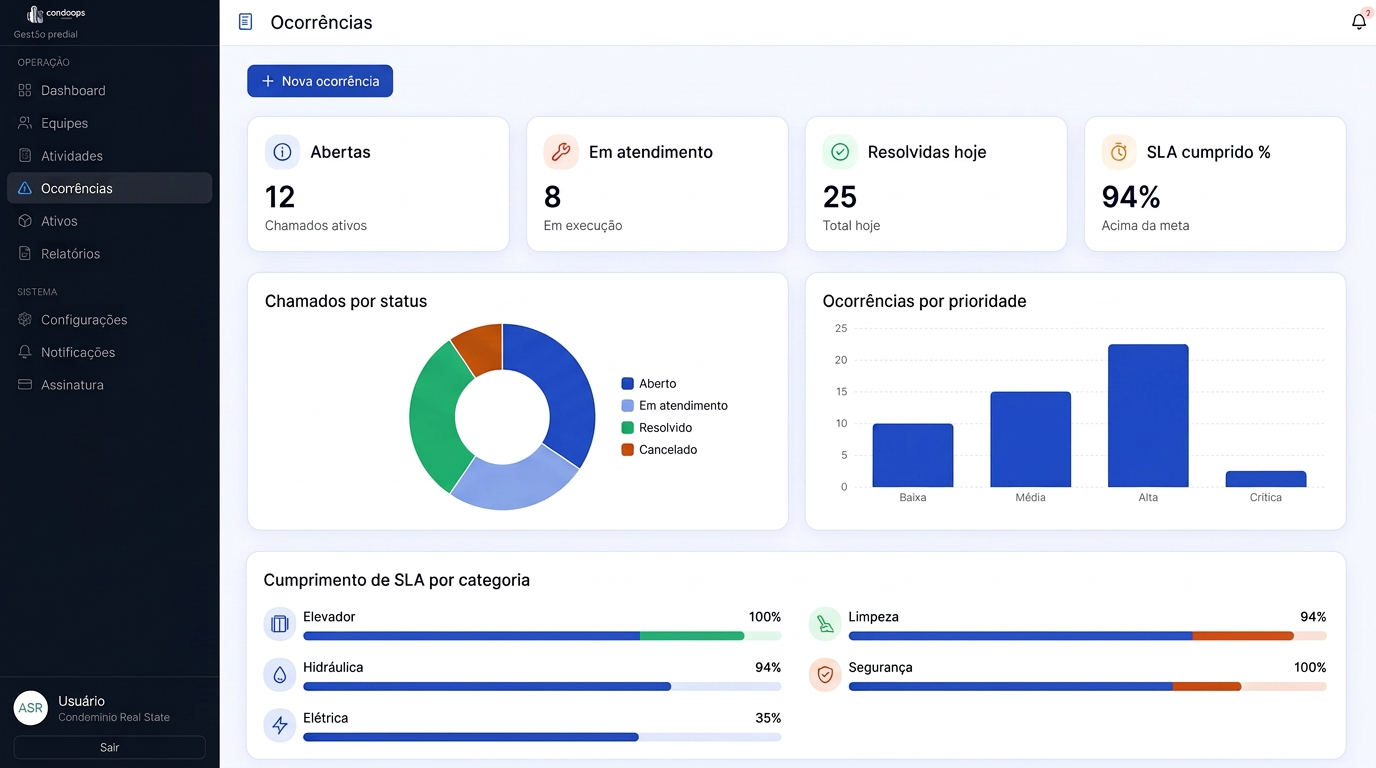The image size is (1376, 768).
Task: Click the Abertas info icon
Action: [x=282, y=152]
